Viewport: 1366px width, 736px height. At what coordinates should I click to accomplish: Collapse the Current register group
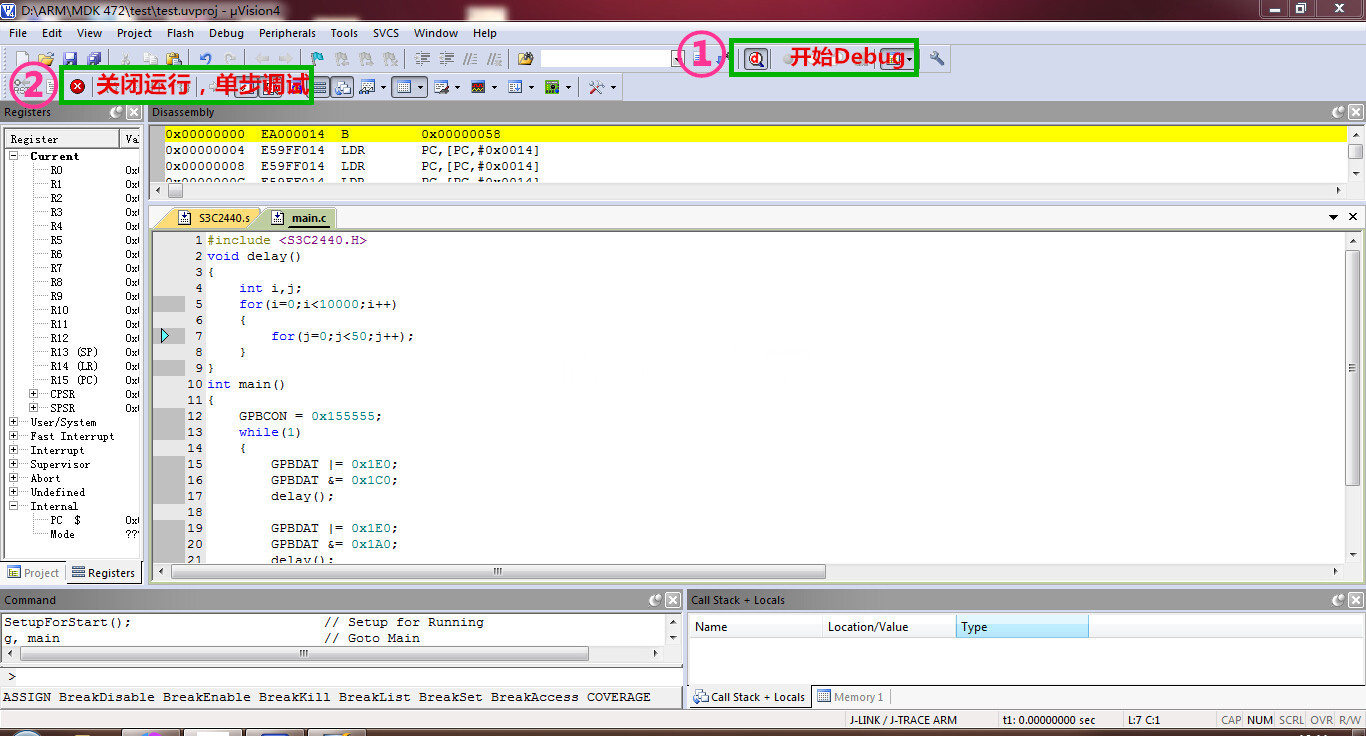tap(14, 156)
